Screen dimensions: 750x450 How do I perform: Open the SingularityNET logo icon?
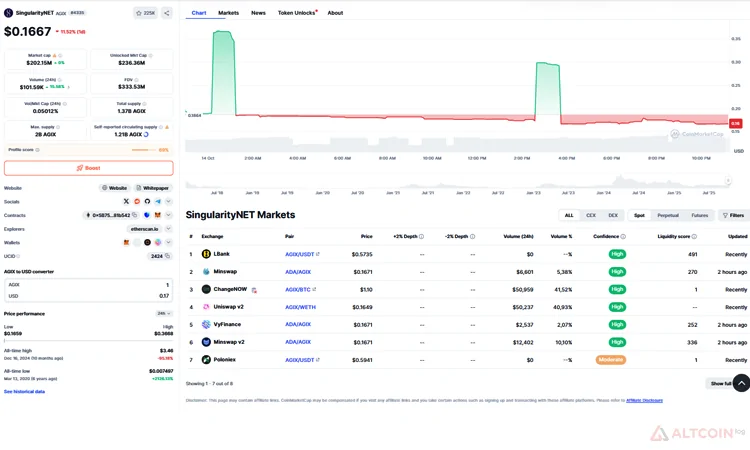click(8, 13)
